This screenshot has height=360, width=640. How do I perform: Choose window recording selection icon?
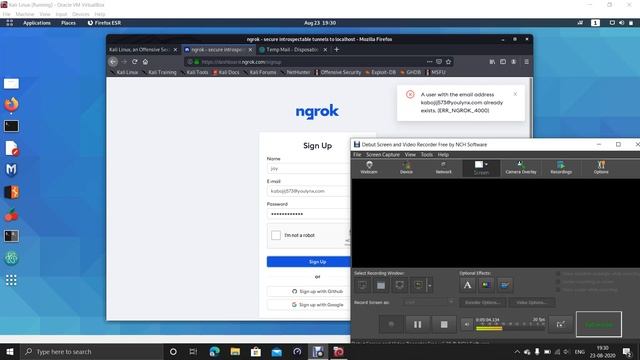pyautogui.click(x=381, y=285)
